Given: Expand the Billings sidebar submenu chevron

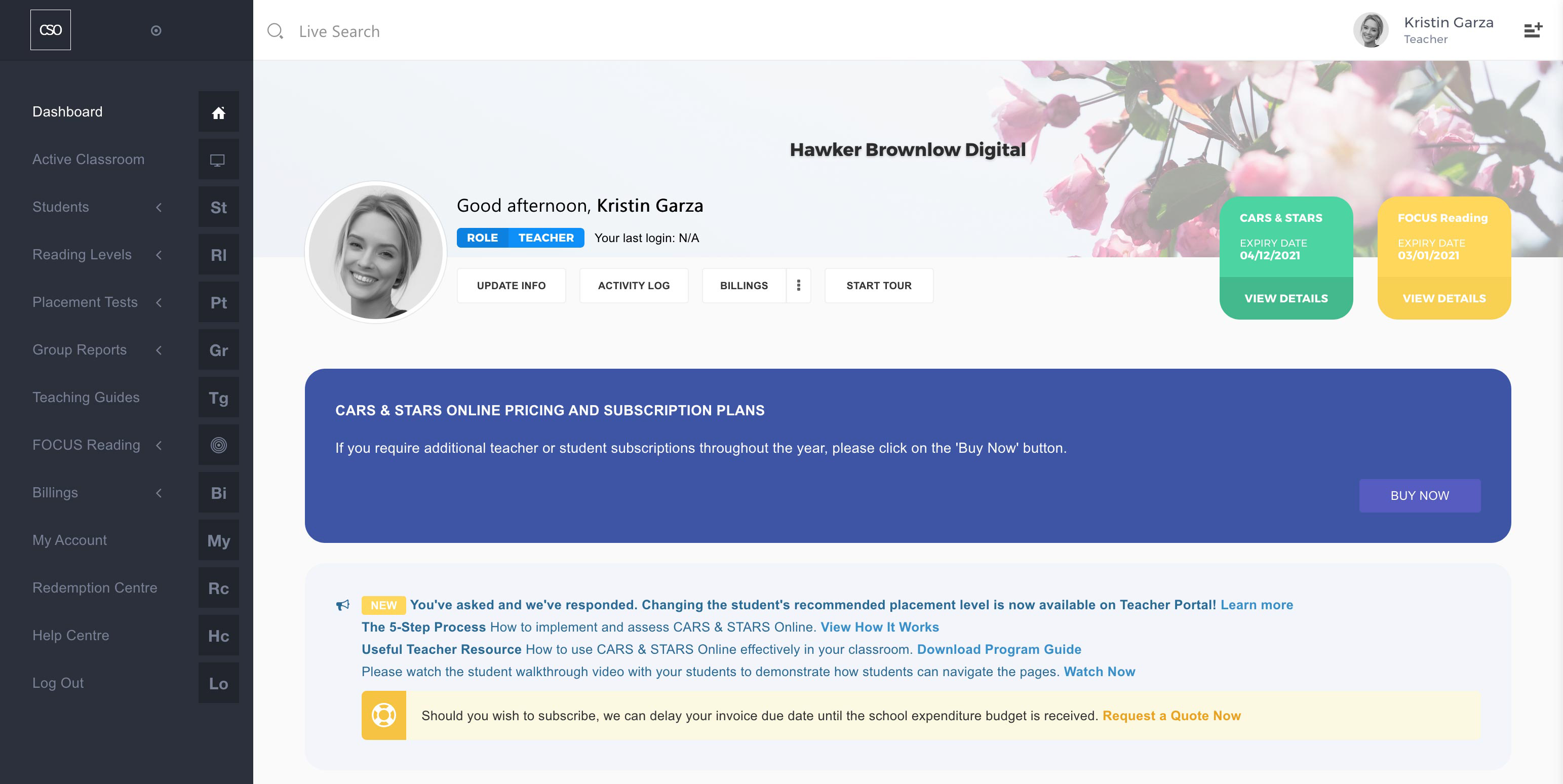Looking at the screenshot, I should click(159, 493).
